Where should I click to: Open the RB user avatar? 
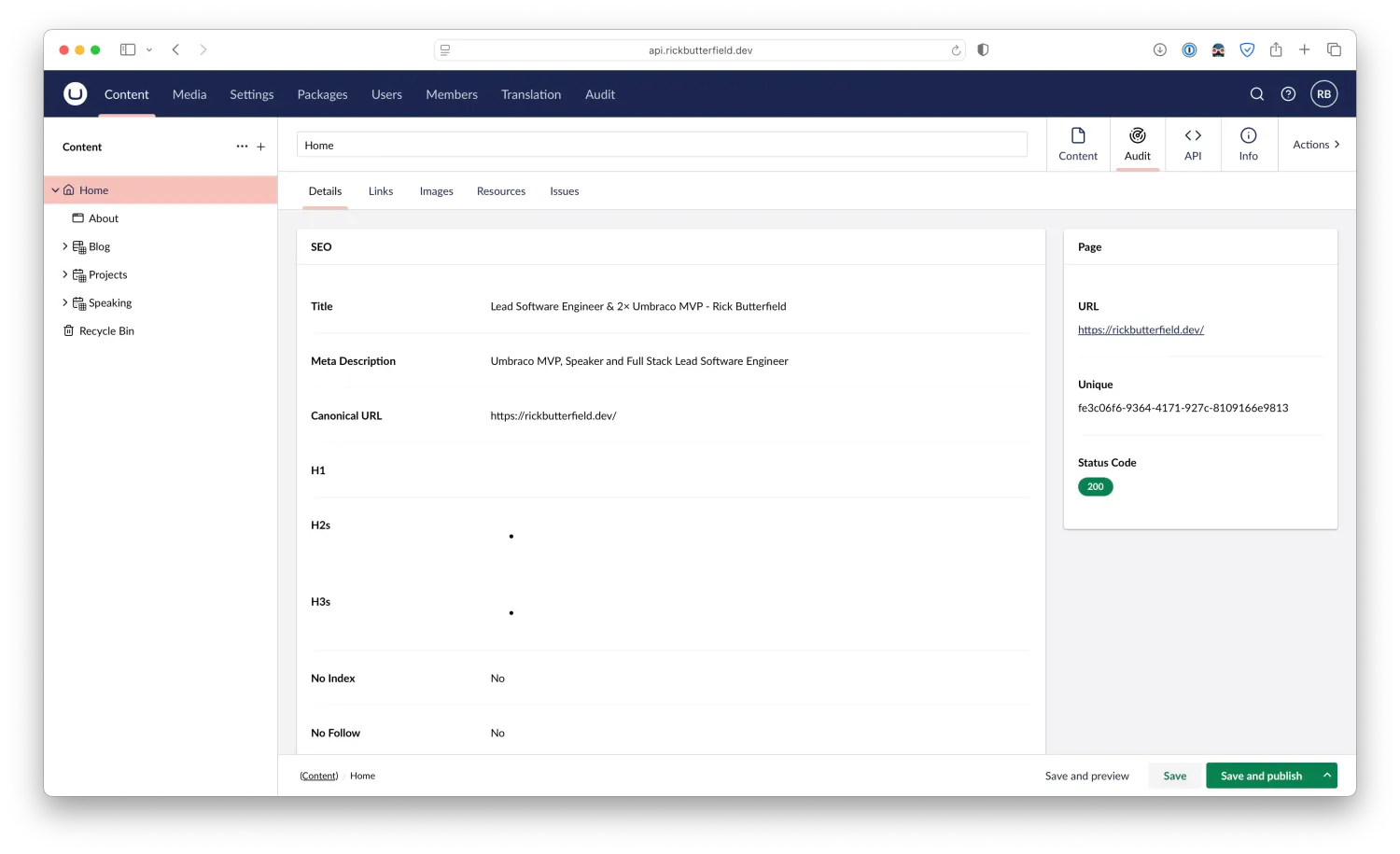click(x=1323, y=93)
